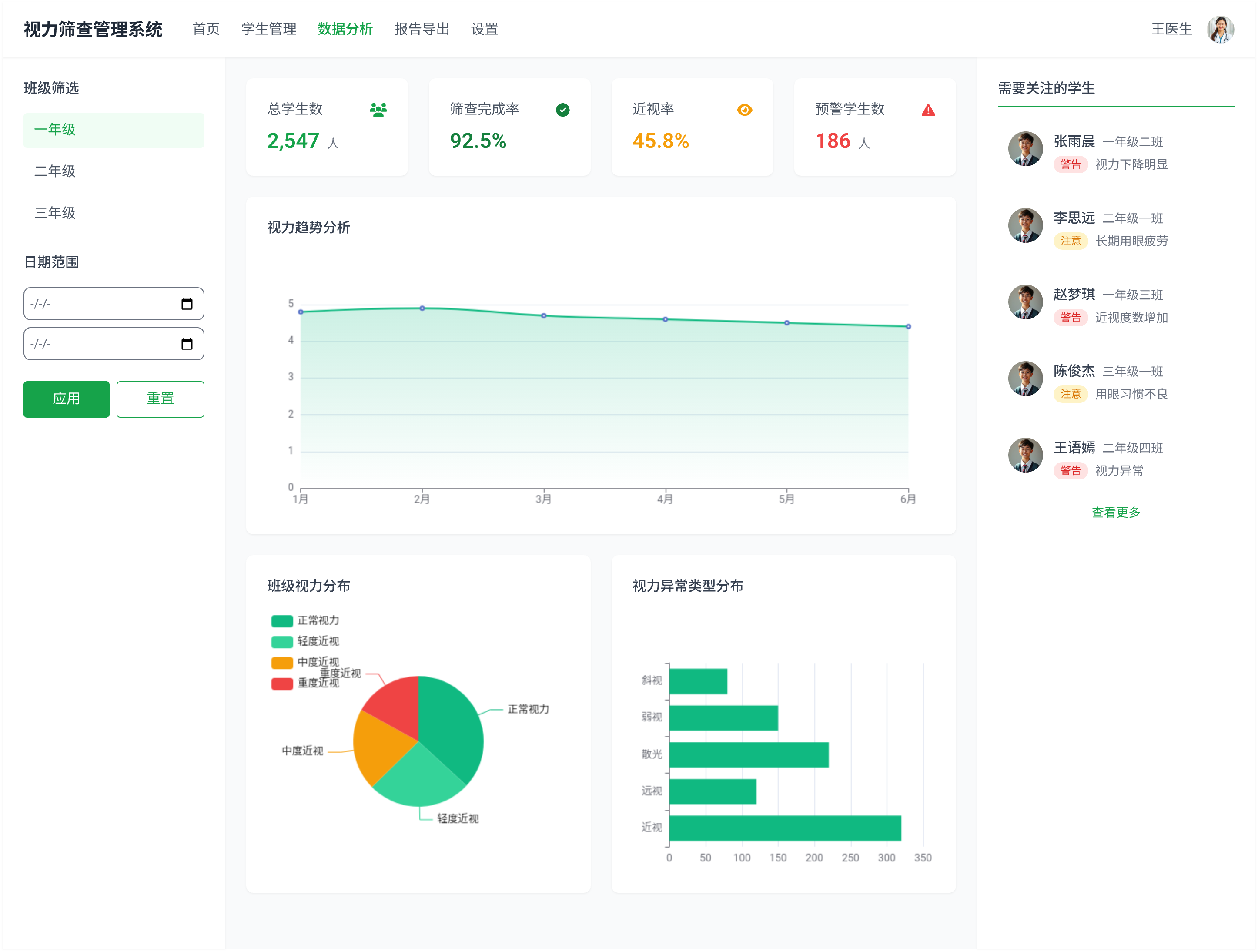The height and width of the screenshot is (952, 1258).
Task: Open the 报告导出 menu item
Action: (422, 28)
